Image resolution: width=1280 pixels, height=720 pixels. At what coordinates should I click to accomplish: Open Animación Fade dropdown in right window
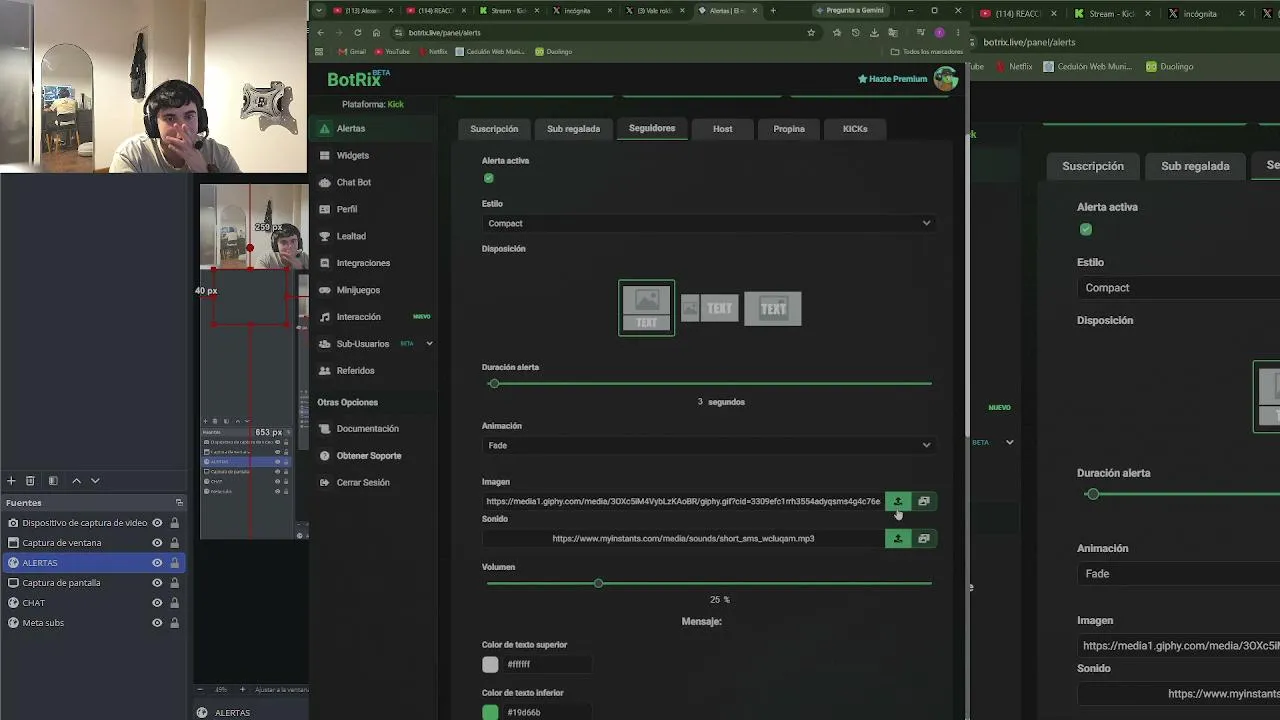point(1178,574)
